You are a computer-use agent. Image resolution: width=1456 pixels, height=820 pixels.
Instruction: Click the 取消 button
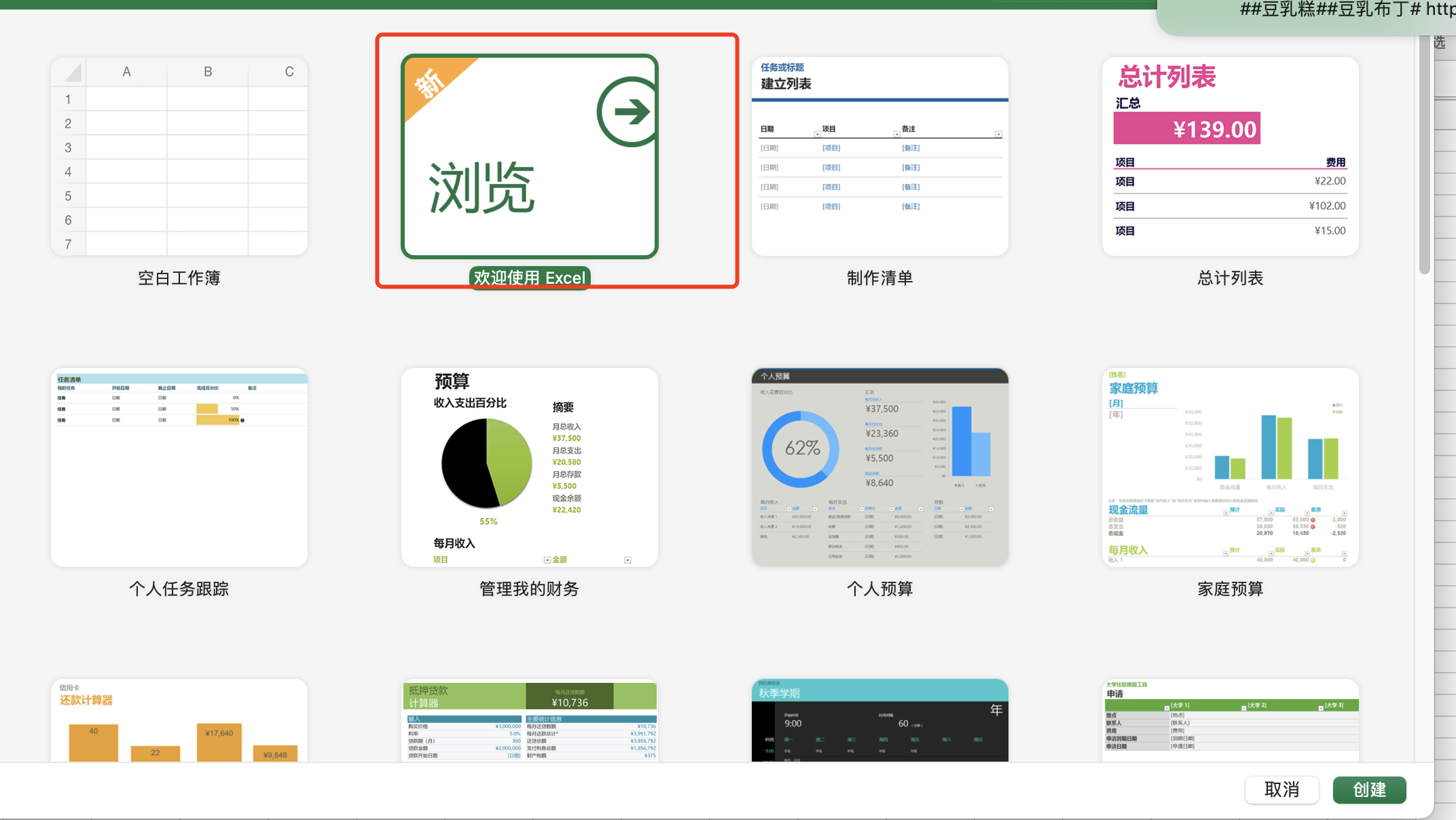tap(1282, 789)
